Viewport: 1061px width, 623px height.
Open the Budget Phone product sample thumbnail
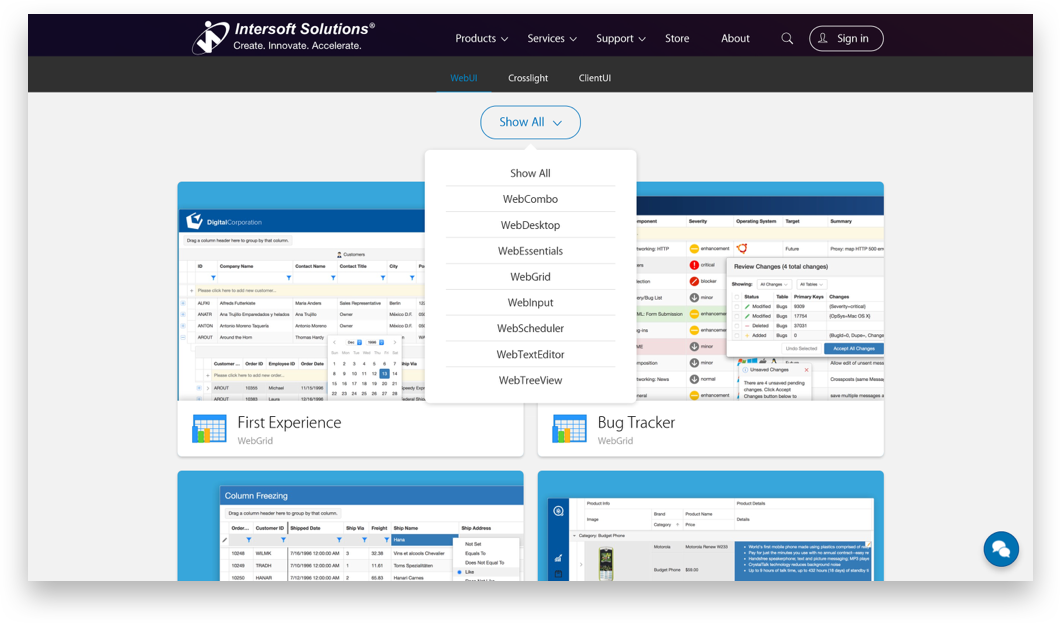(710, 526)
